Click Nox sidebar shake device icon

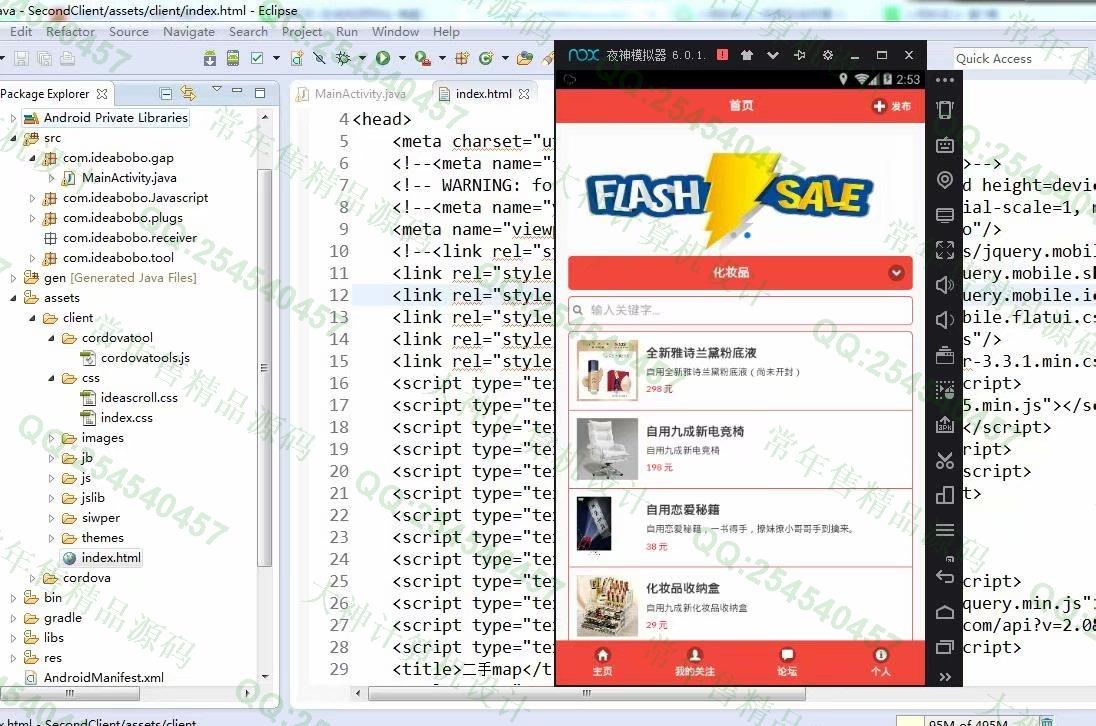click(x=944, y=110)
